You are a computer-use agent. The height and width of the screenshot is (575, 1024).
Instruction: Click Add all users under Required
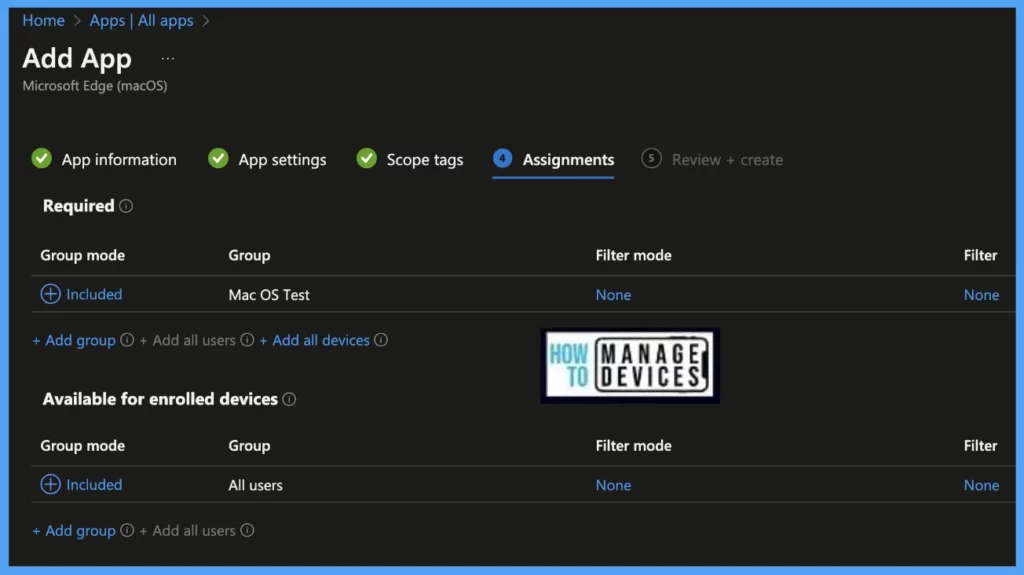point(187,340)
